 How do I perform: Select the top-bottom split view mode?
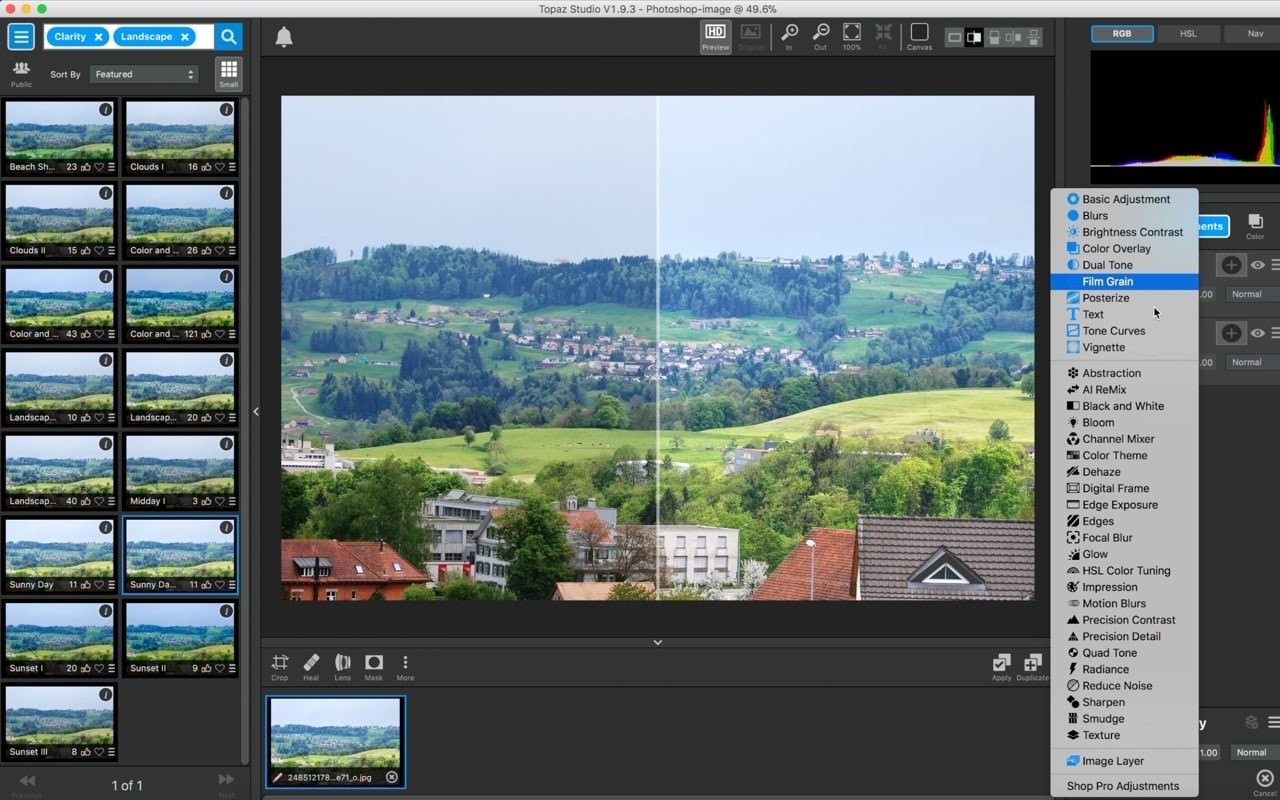pos(993,38)
